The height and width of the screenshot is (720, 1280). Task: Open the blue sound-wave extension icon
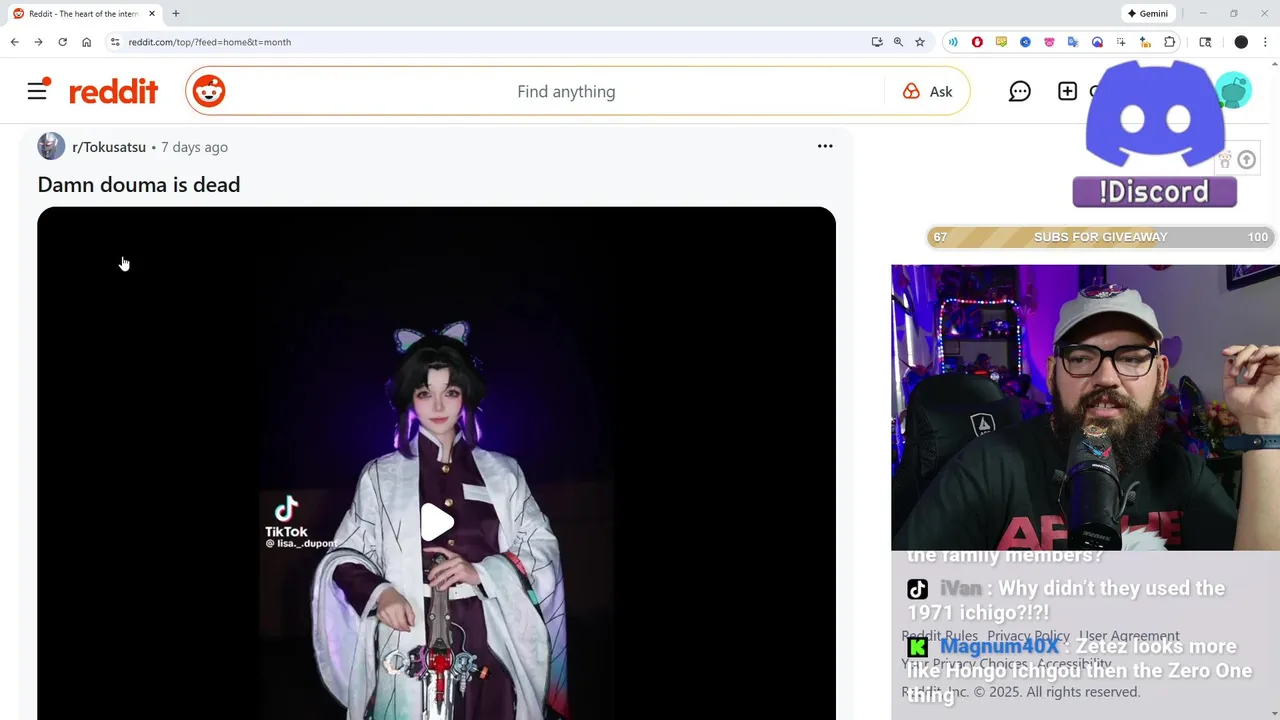pos(953,42)
